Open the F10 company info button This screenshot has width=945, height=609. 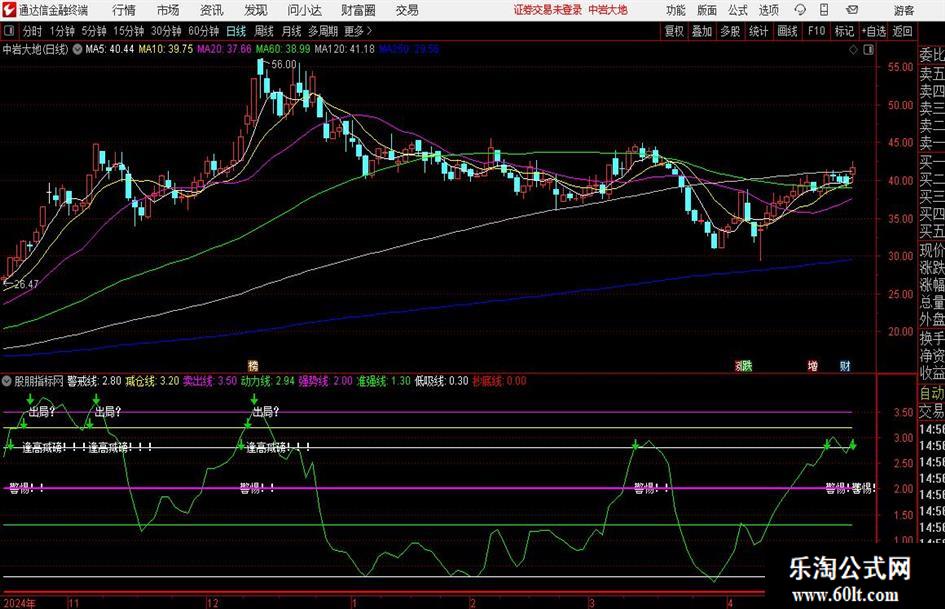click(817, 31)
